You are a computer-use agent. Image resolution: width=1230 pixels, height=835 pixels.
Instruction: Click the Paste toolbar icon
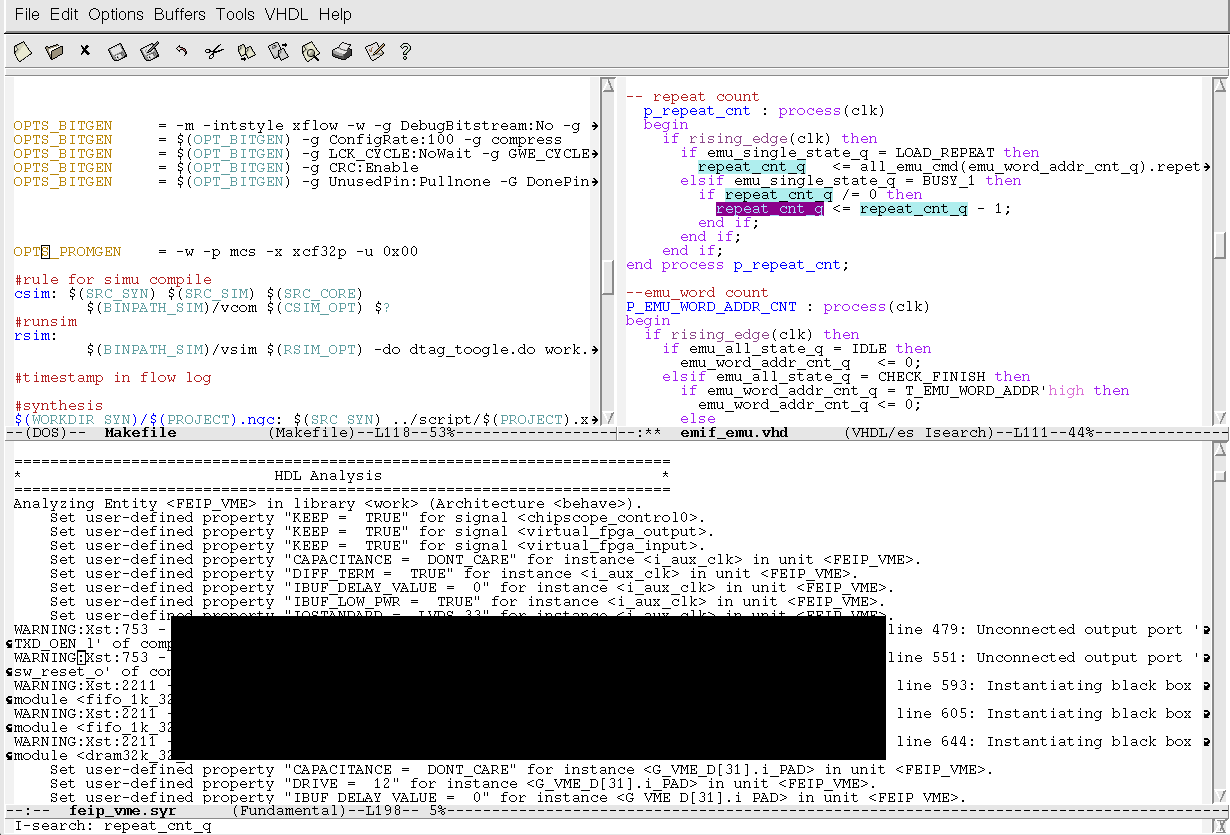278,50
